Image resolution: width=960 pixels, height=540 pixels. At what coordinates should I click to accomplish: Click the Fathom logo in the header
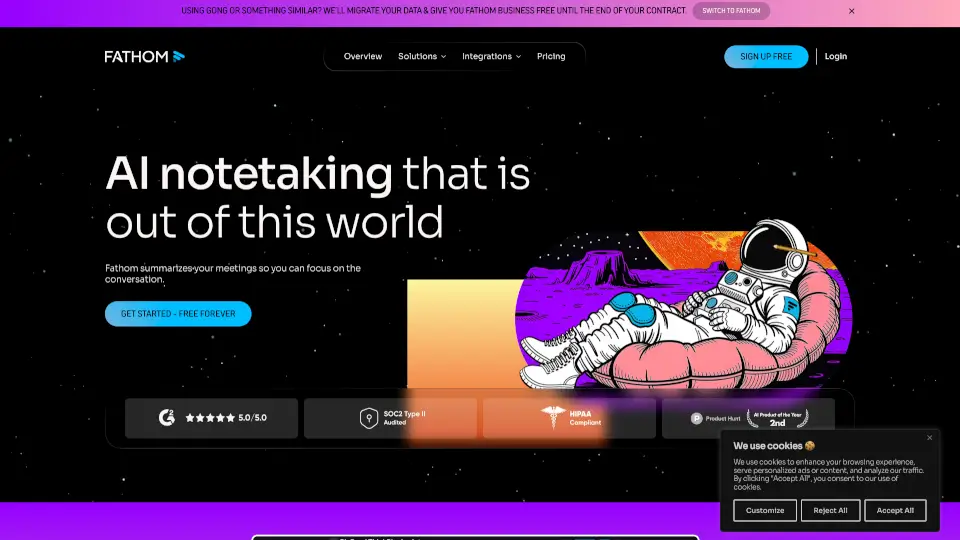point(144,57)
